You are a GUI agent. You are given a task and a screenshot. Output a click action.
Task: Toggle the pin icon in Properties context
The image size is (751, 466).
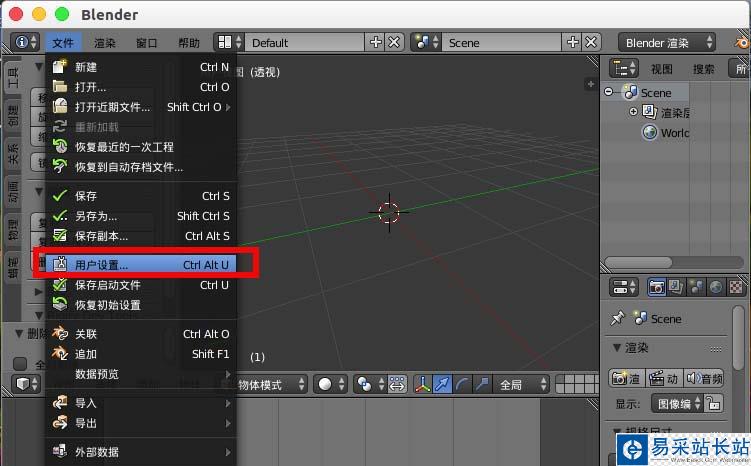pyautogui.click(x=618, y=318)
